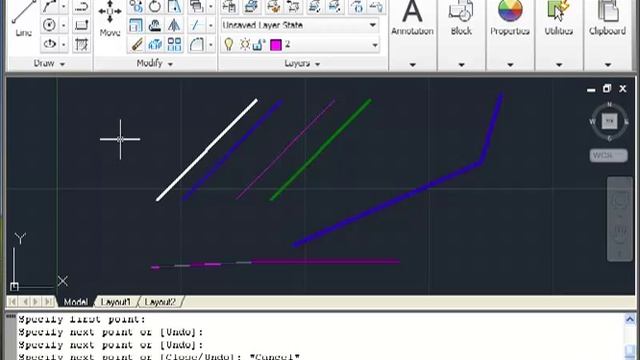Select the Arc tool in Draw panel

(x=50, y=6)
